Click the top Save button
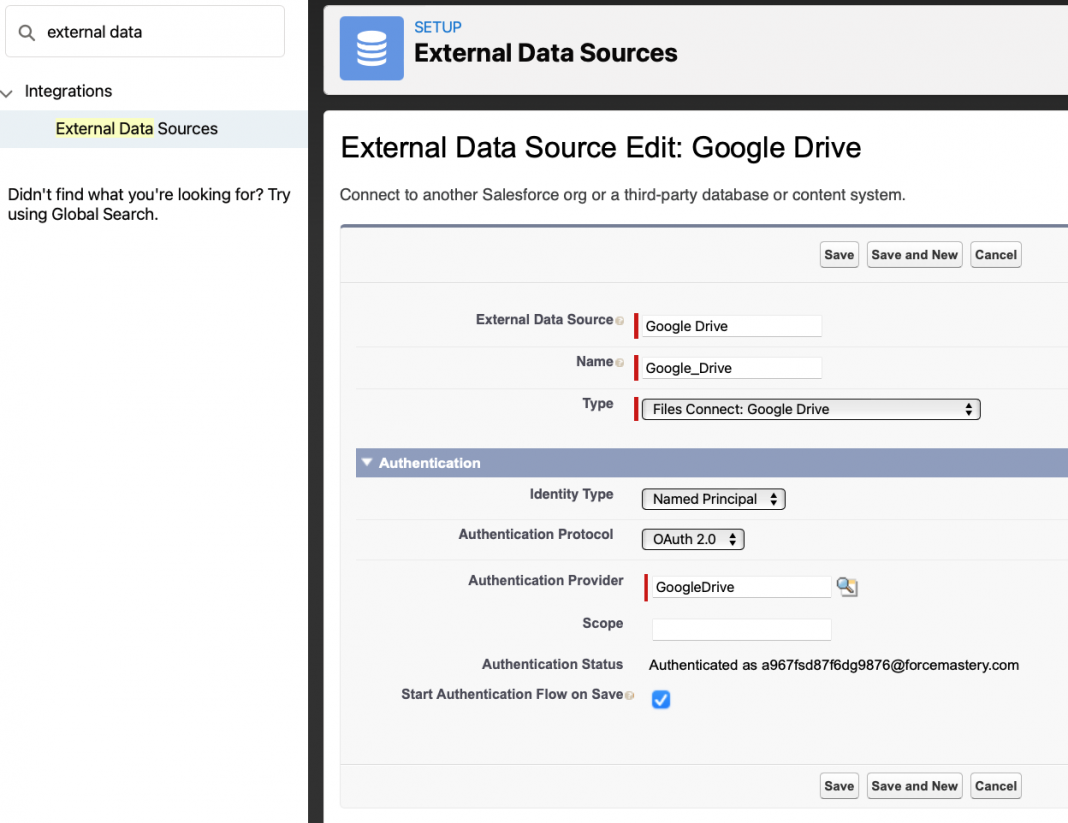 (839, 255)
